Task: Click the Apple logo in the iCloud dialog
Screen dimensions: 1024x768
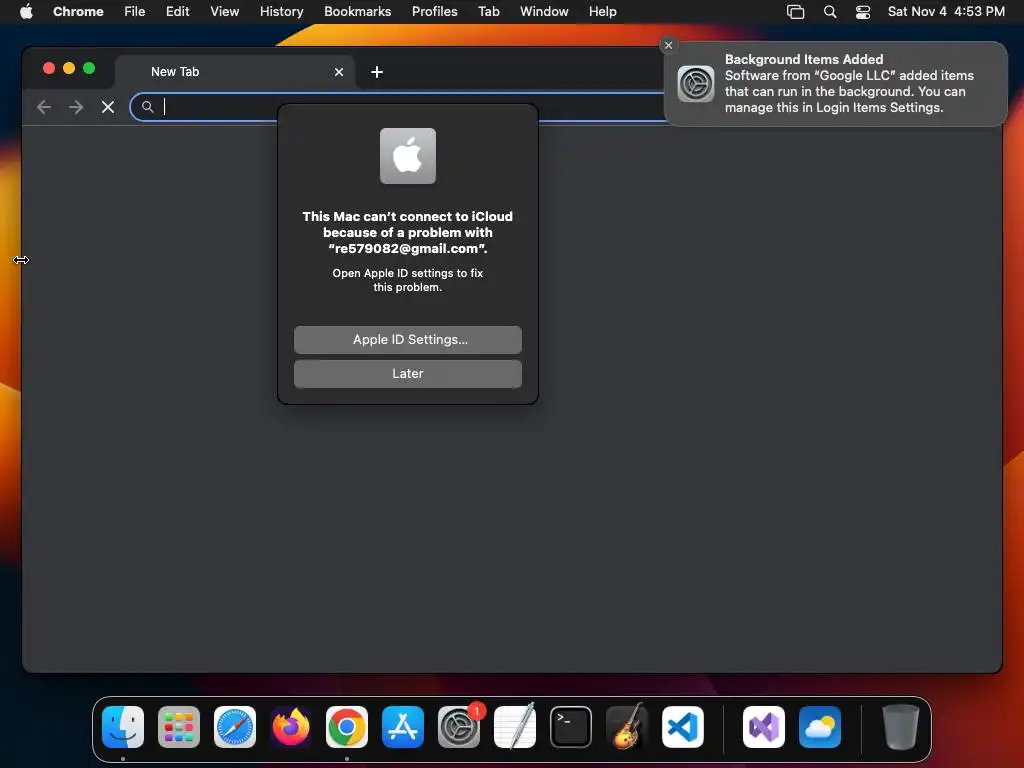Action: tap(408, 156)
